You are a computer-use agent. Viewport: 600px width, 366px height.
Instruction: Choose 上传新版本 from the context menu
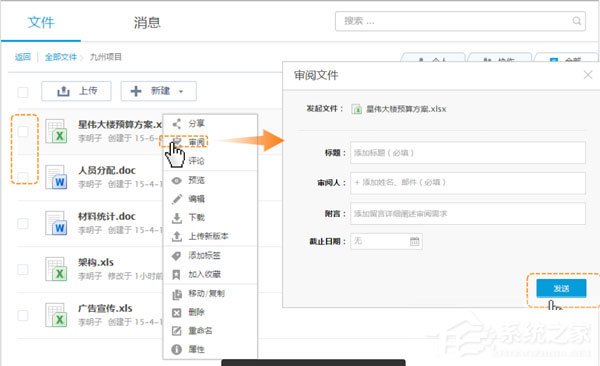210,236
